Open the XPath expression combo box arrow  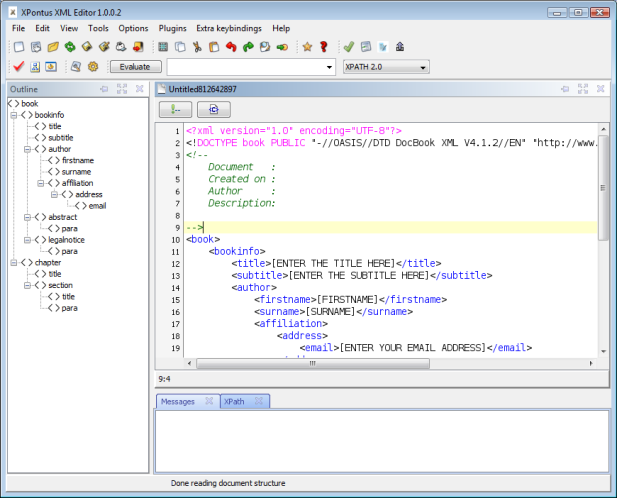pyautogui.click(x=329, y=67)
